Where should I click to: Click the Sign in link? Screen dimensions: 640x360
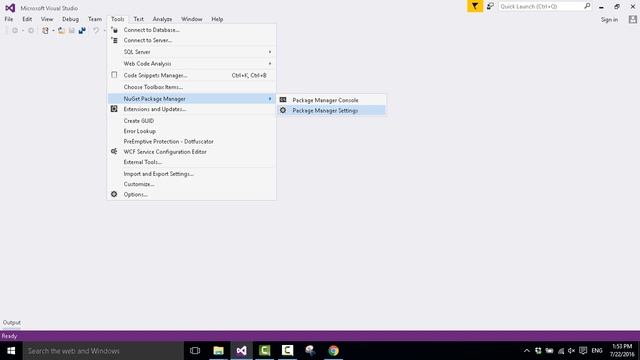tap(609, 20)
